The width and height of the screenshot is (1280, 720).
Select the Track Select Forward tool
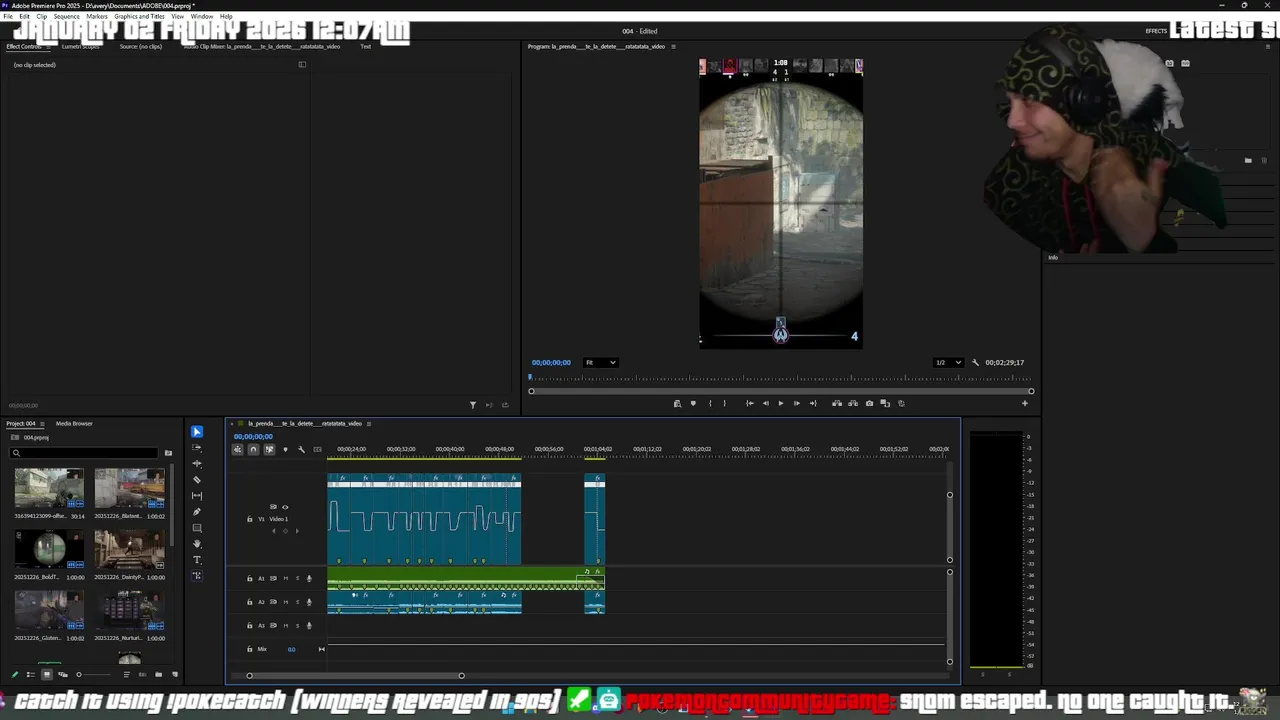197,448
